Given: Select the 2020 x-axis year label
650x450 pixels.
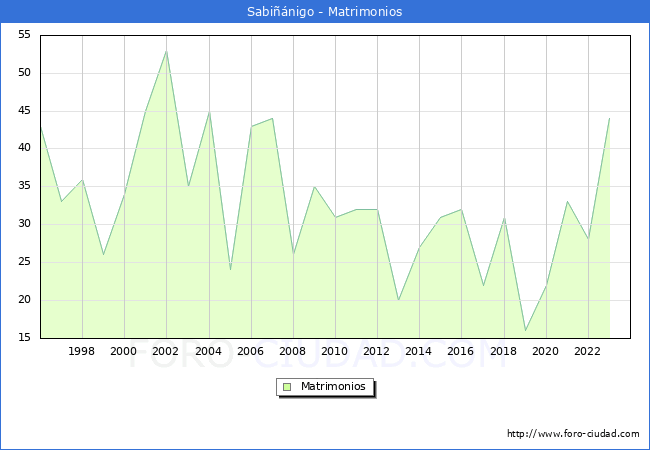Looking at the screenshot, I should (x=545, y=351).
